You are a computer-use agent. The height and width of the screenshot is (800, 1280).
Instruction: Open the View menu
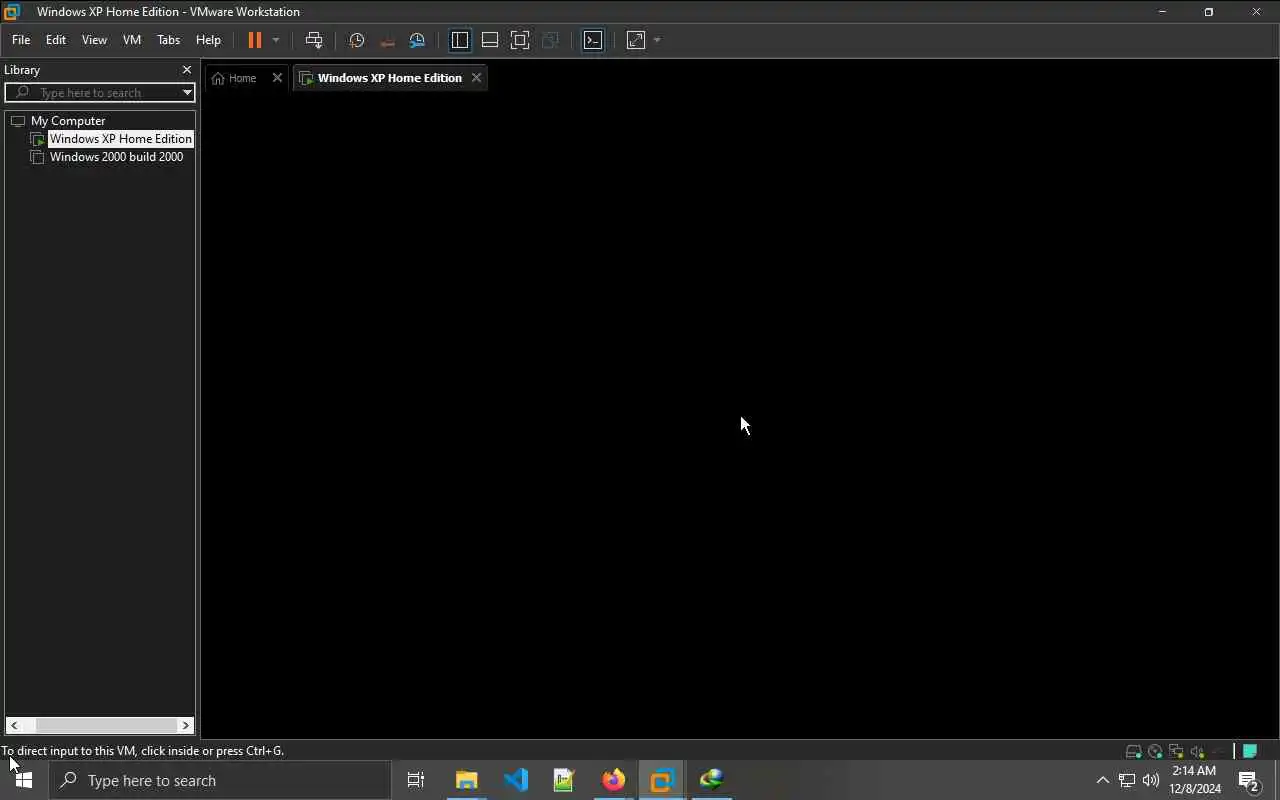pyautogui.click(x=94, y=40)
